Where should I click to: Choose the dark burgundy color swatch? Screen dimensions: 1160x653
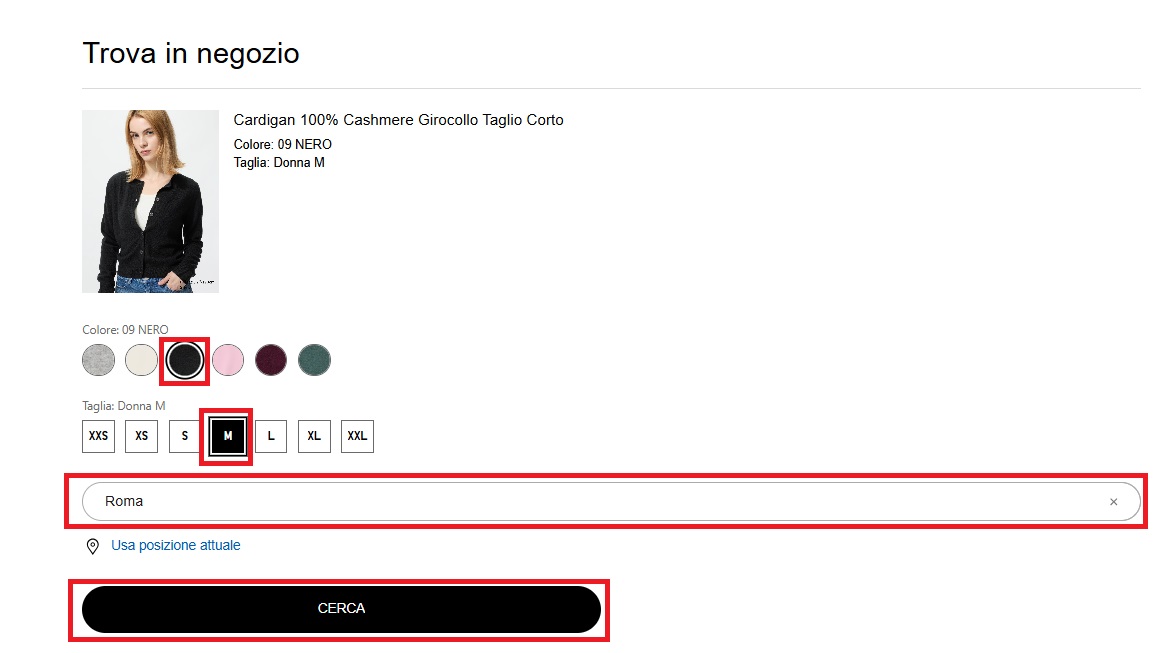[x=271, y=360]
